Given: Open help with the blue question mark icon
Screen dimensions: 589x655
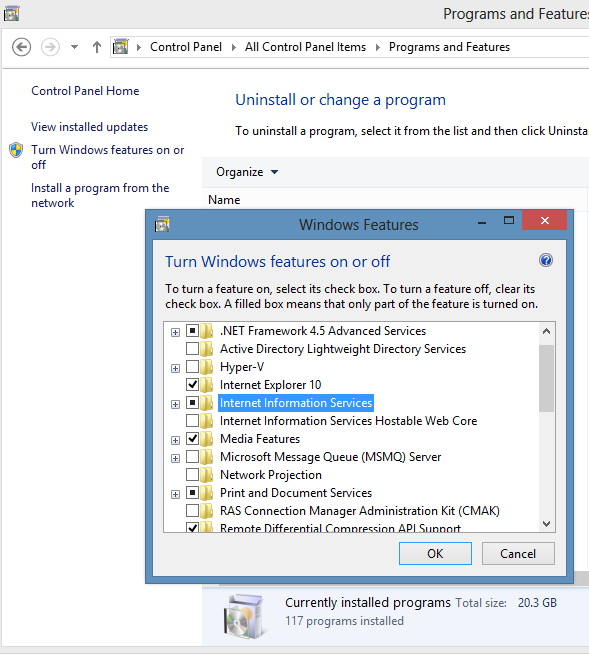Looking at the screenshot, I should [x=546, y=260].
